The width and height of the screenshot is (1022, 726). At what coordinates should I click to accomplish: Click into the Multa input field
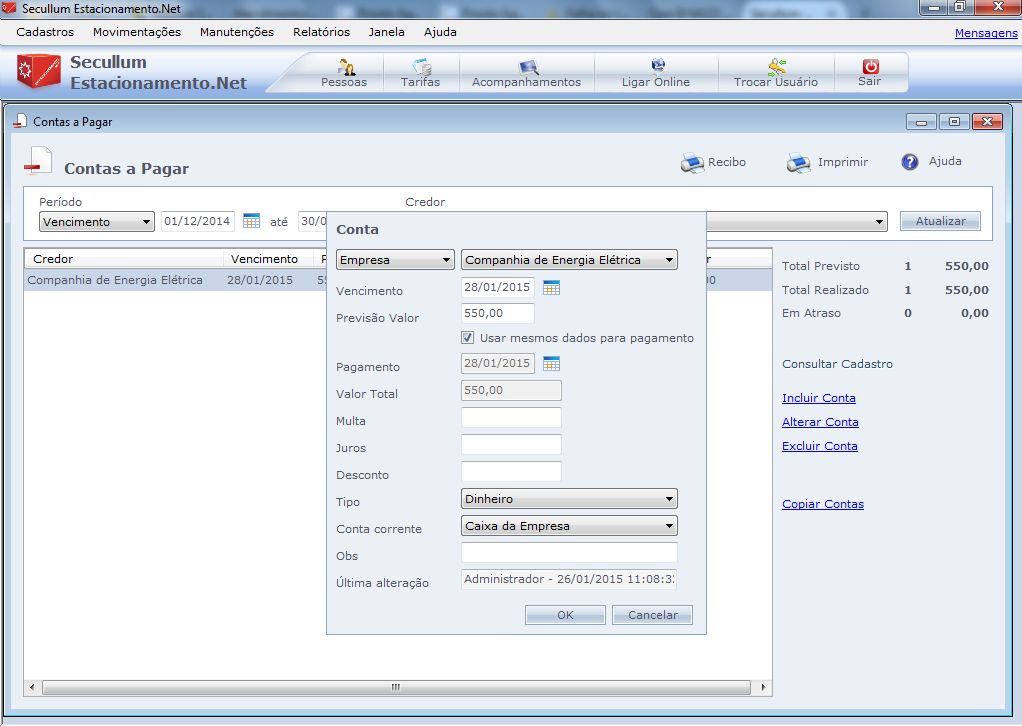511,418
